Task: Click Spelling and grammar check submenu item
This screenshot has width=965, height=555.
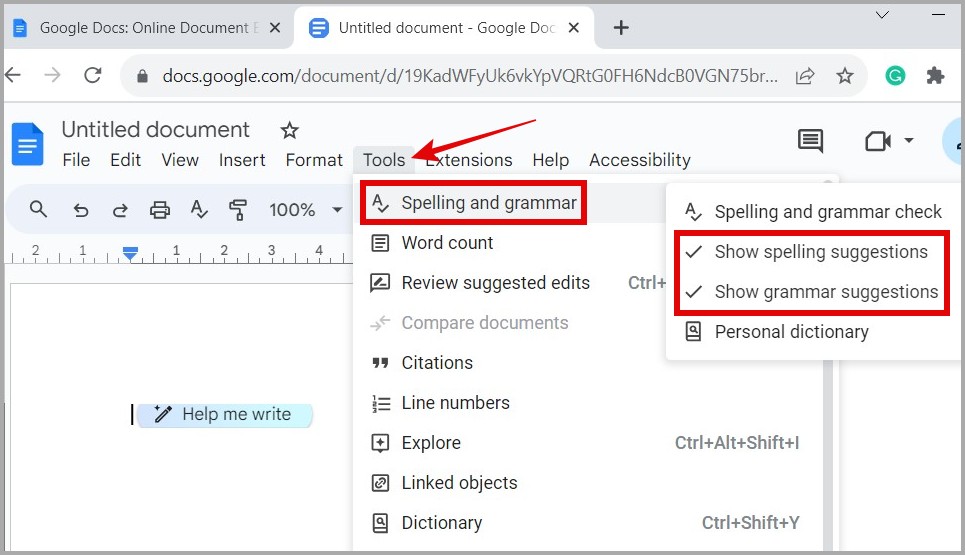Action: pos(814,212)
